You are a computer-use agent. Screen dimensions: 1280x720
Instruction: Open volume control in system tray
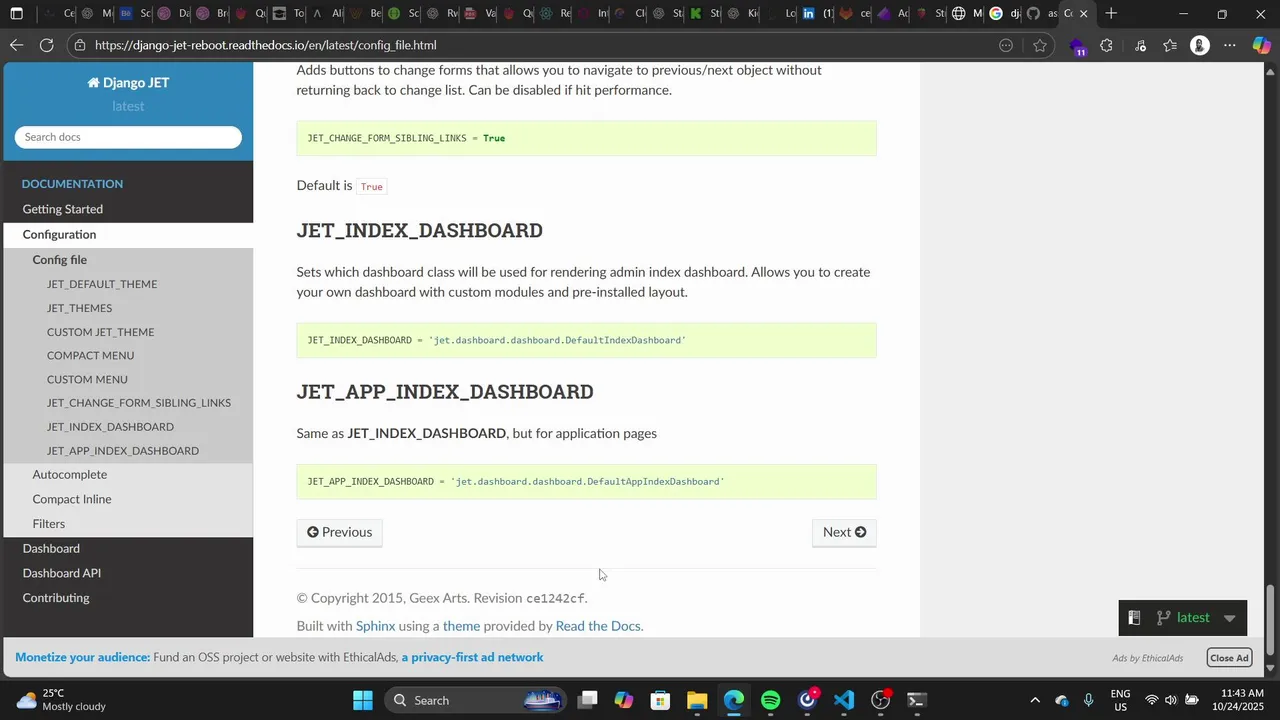[1171, 700]
